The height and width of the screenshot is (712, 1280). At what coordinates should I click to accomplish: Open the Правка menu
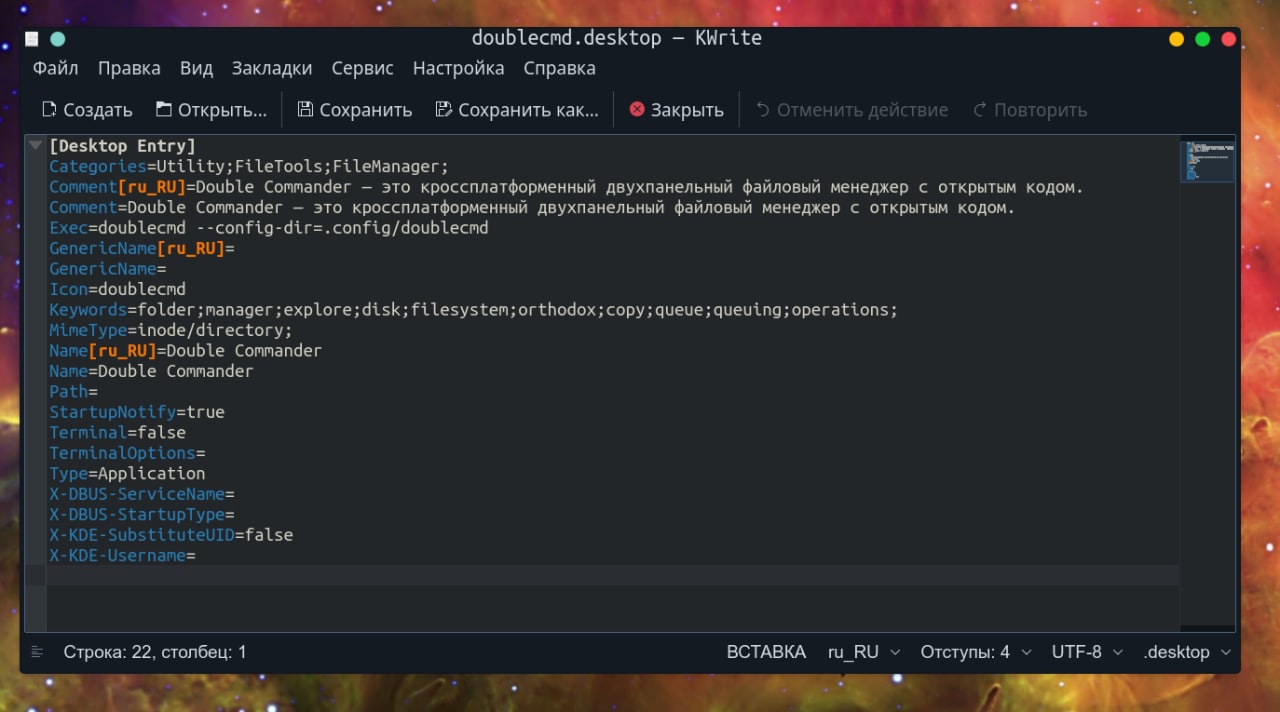pos(129,68)
